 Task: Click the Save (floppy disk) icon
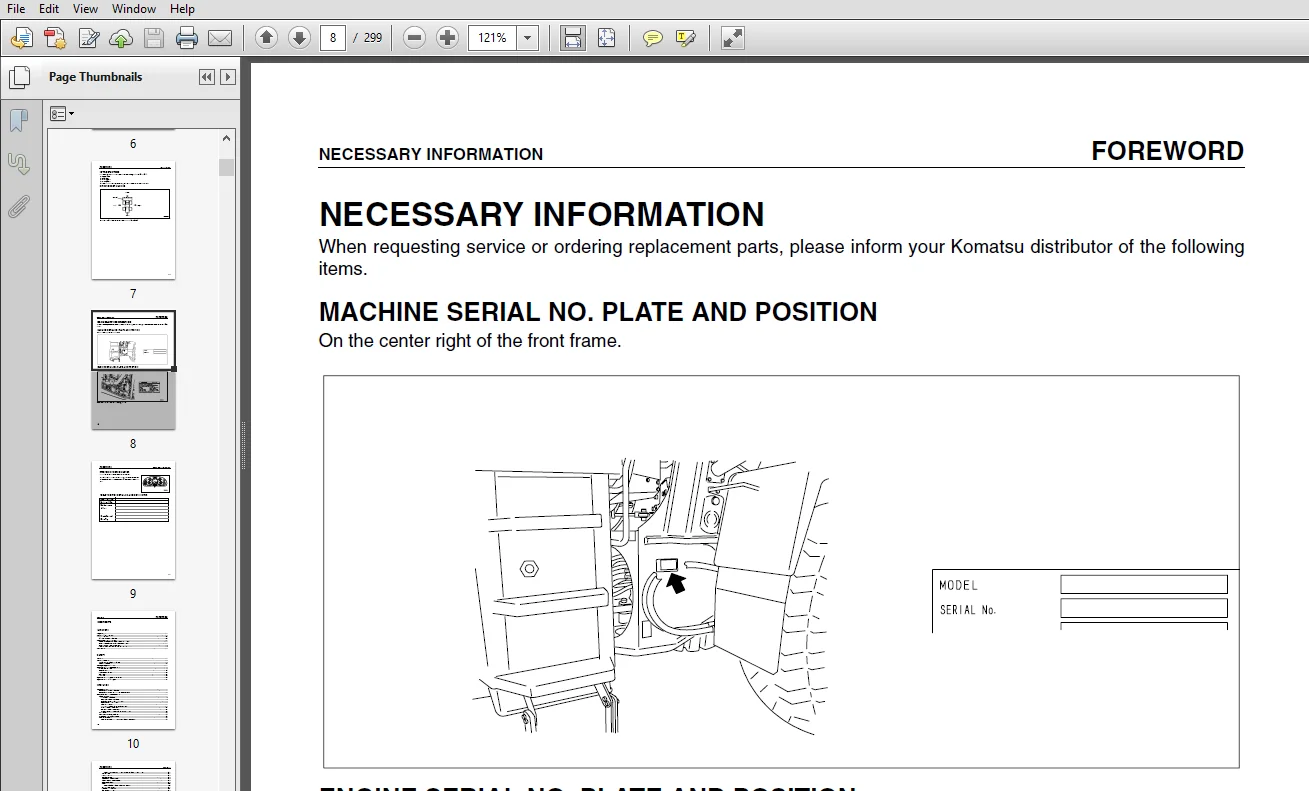(154, 39)
